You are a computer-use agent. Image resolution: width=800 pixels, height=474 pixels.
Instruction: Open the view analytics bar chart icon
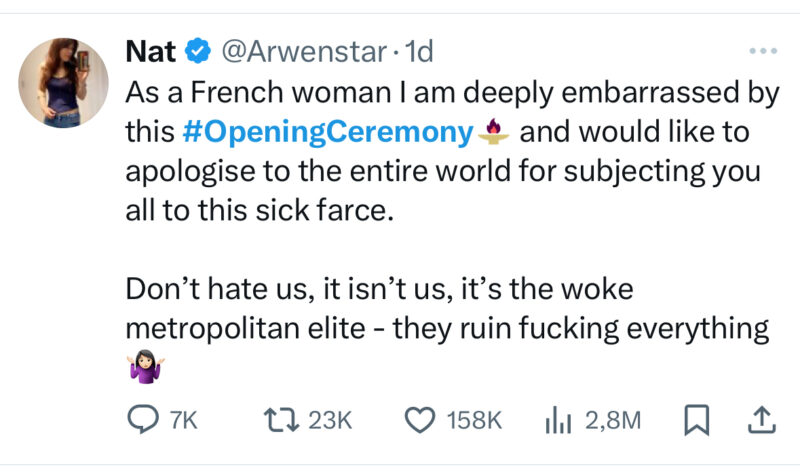click(557, 421)
